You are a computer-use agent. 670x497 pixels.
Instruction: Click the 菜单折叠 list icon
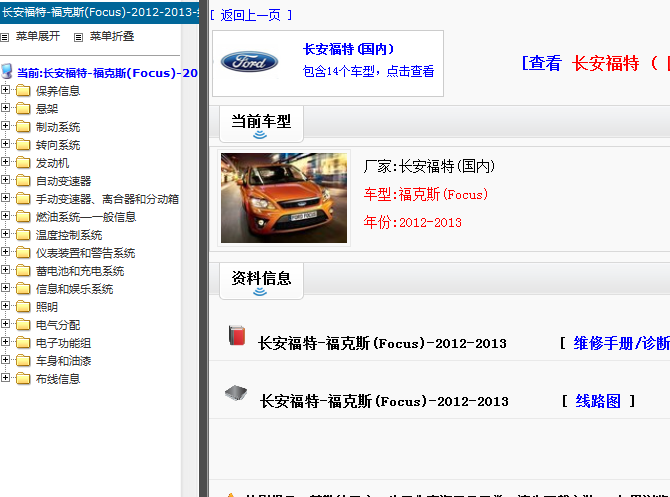coord(78,38)
